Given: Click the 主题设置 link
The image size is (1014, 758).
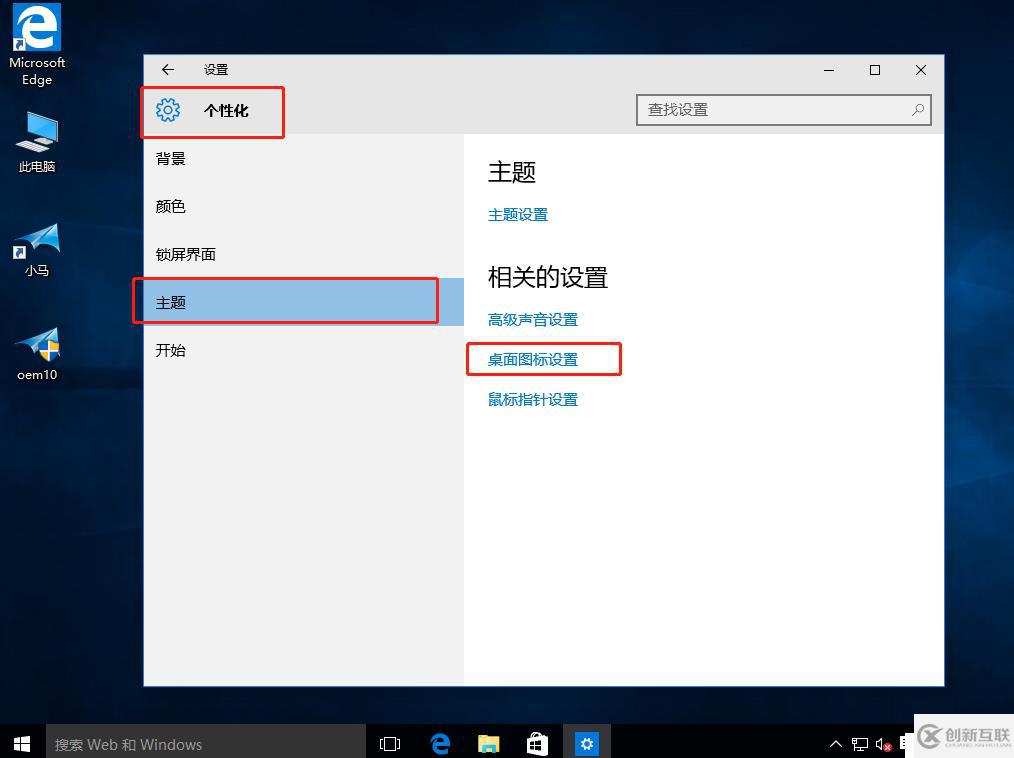Looking at the screenshot, I should coord(518,215).
